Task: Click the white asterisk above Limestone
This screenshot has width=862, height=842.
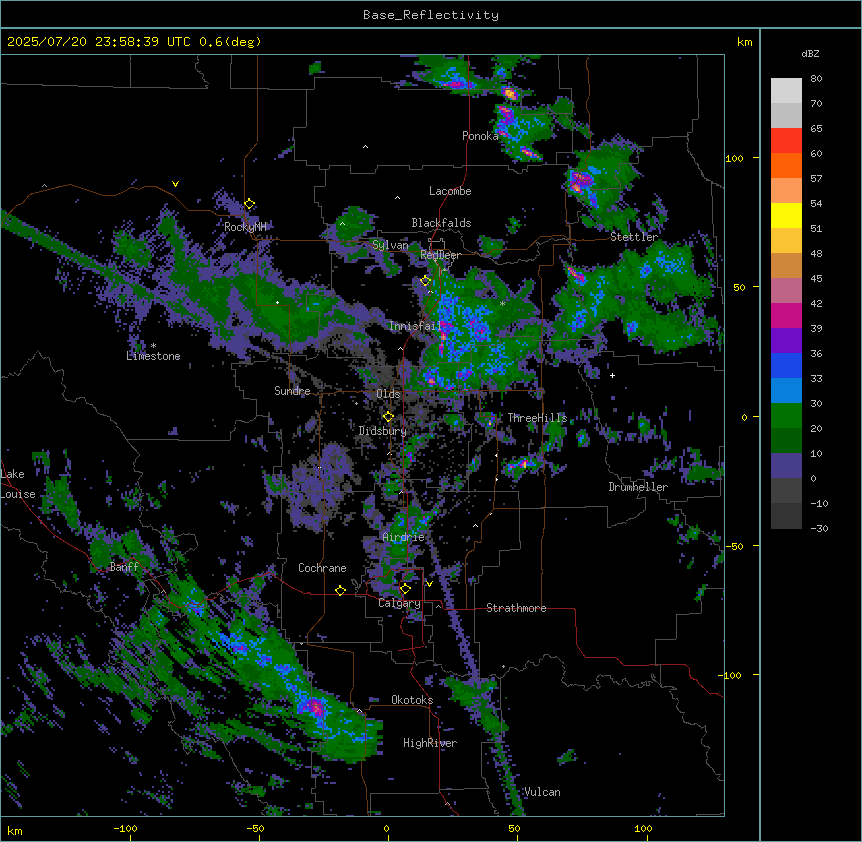Action: [x=153, y=346]
